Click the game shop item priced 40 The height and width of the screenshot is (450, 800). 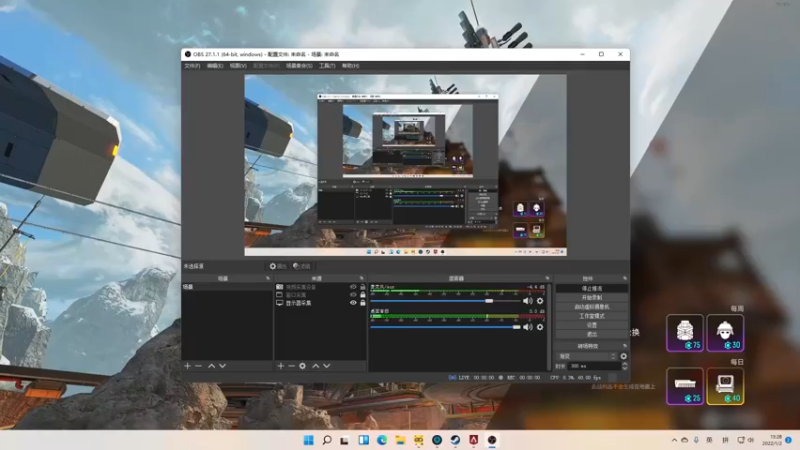click(x=725, y=386)
